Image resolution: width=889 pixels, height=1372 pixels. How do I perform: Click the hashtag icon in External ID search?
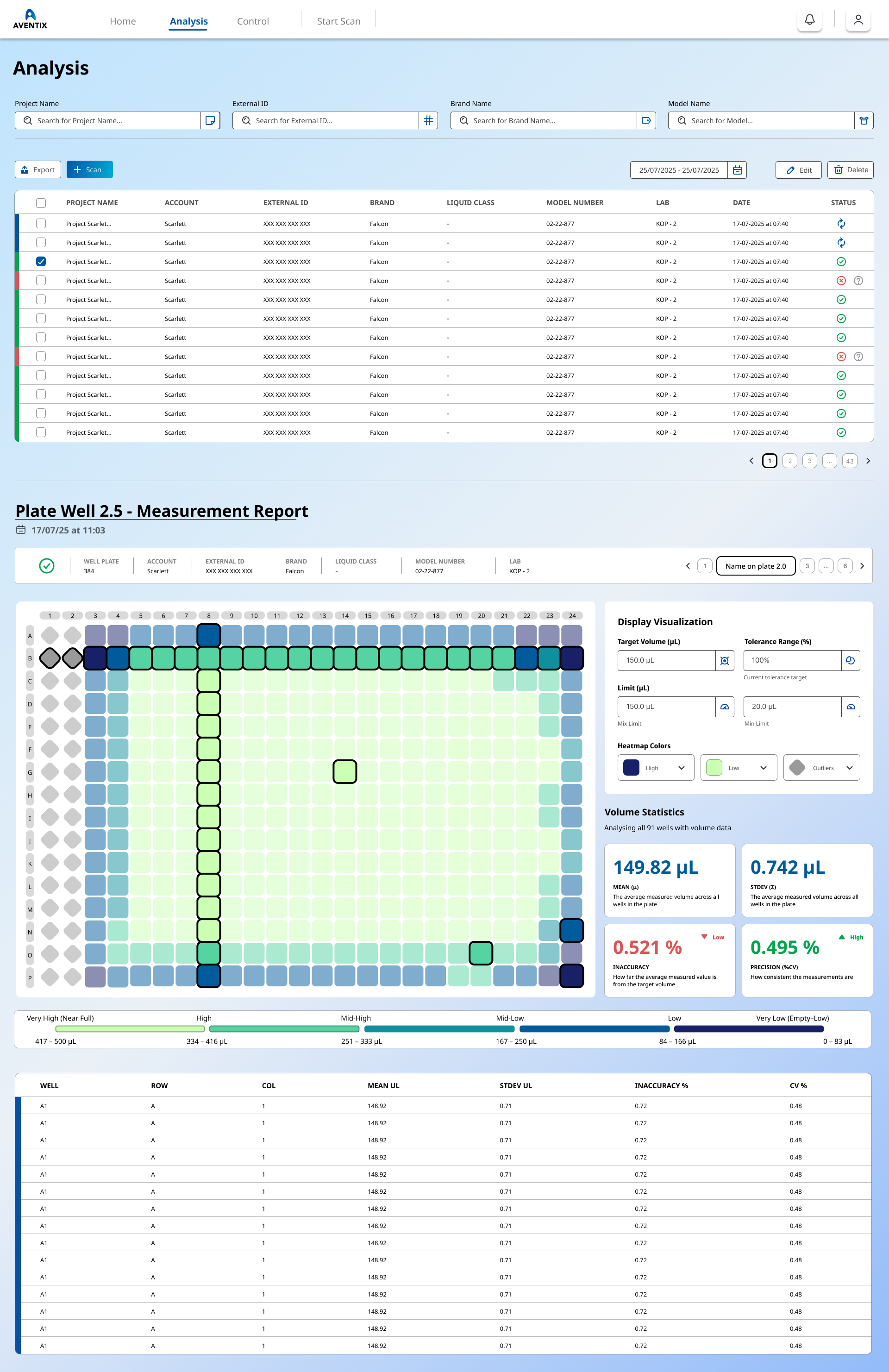[428, 120]
